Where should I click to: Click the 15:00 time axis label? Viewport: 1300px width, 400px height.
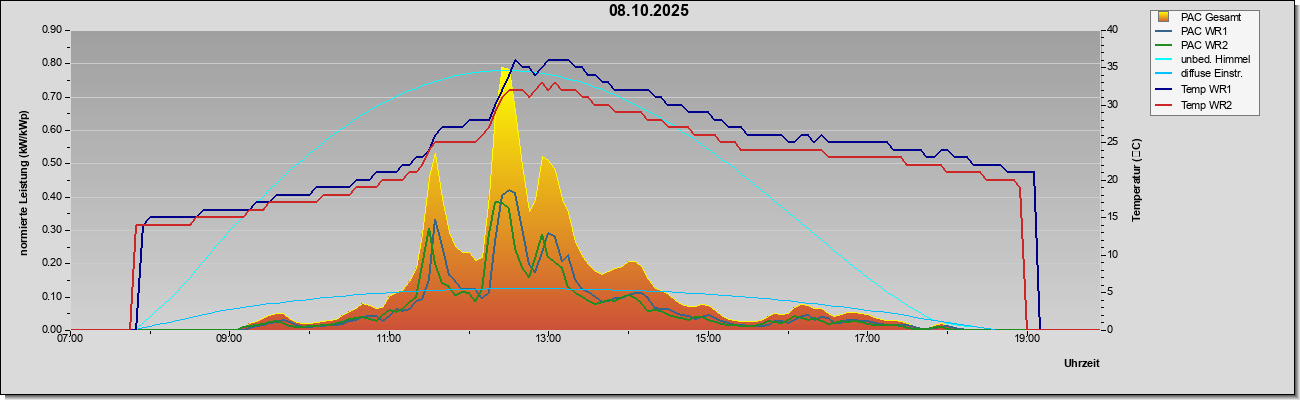[x=708, y=339]
